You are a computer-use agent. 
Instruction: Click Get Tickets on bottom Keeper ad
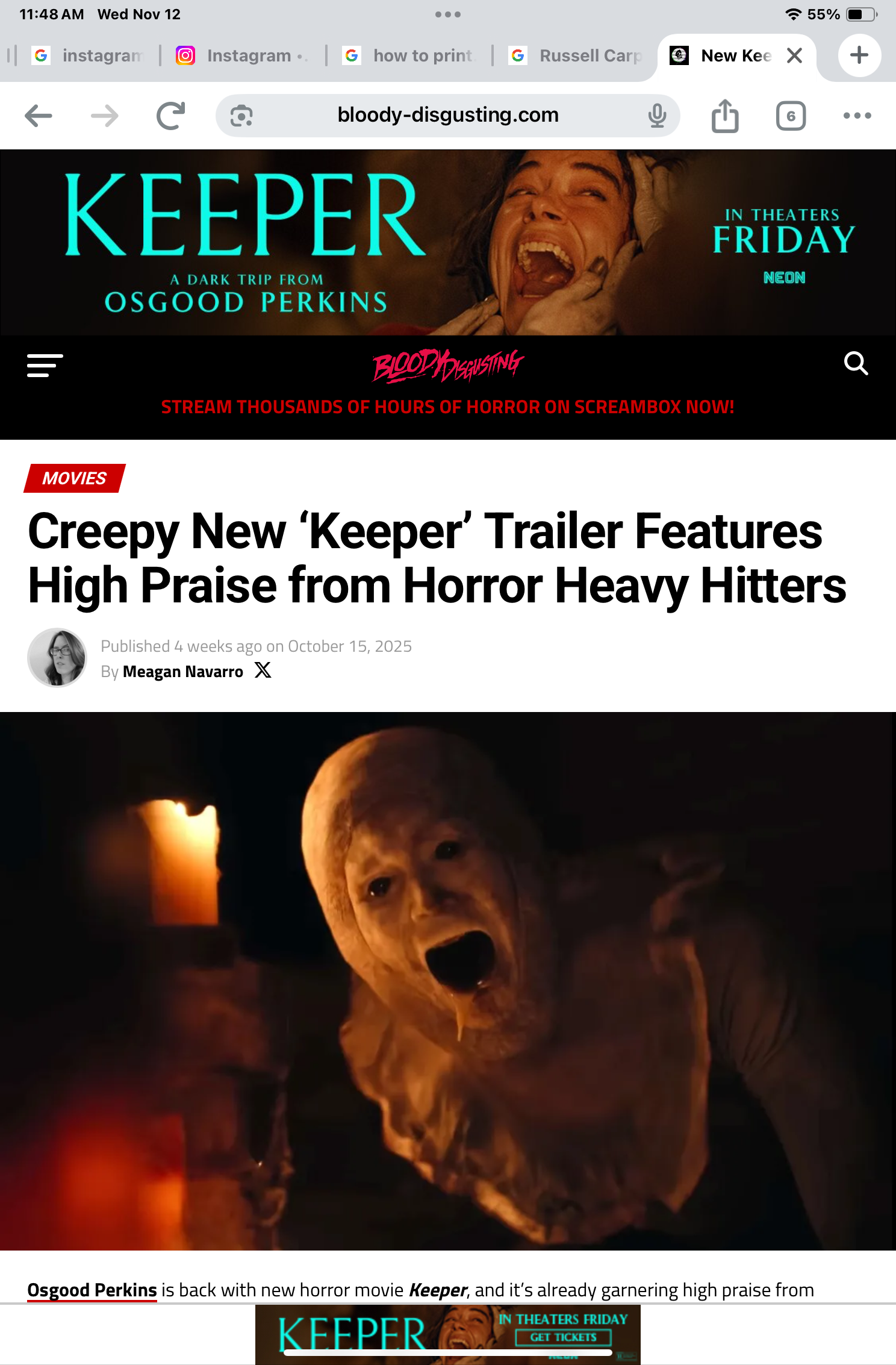(563, 1337)
